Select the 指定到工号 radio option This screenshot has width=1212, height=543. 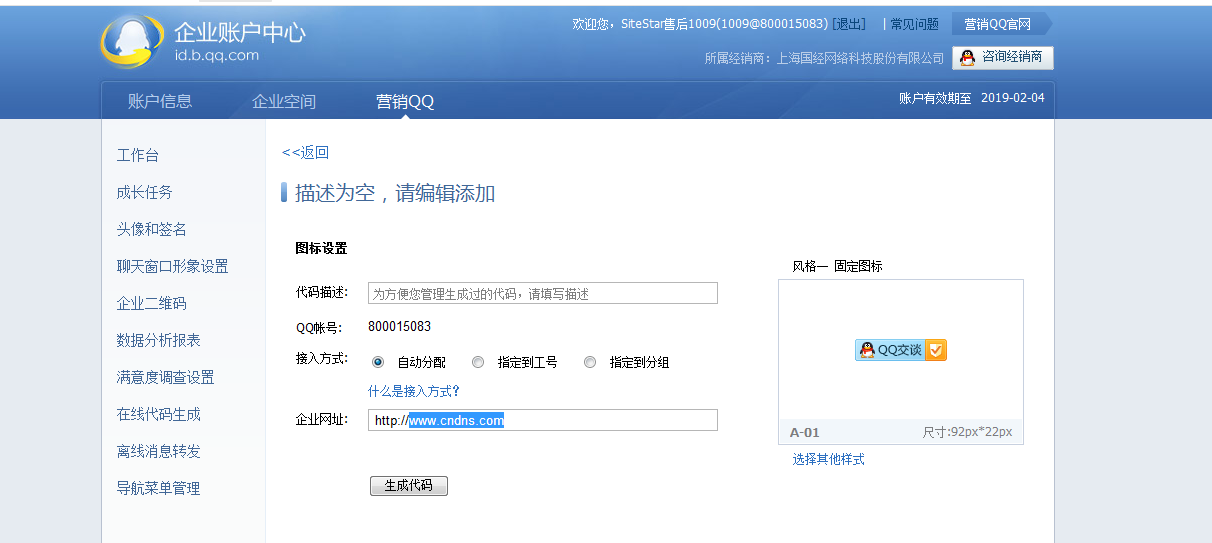pos(478,362)
